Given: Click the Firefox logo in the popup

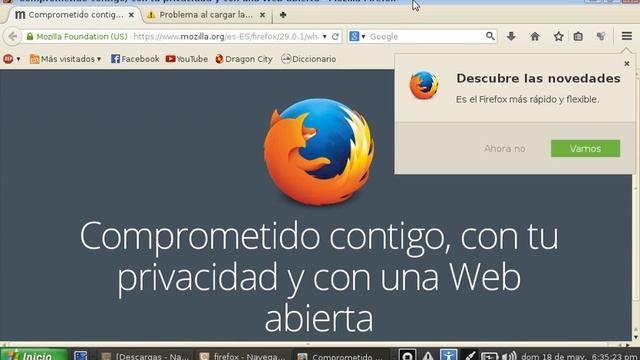Looking at the screenshot, I should (424, 85).
